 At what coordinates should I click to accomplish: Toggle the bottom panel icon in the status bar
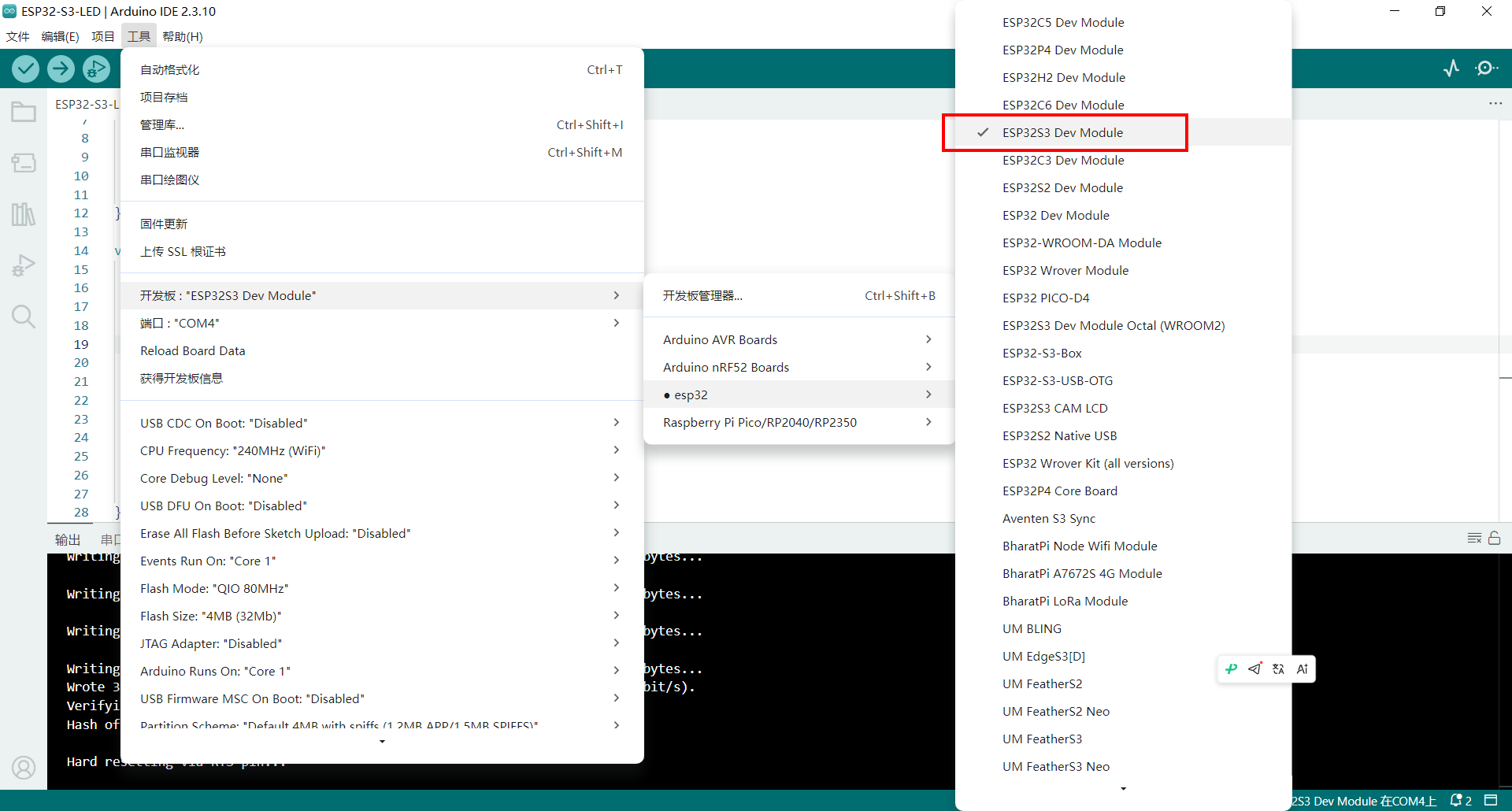tap(1491, 801)
